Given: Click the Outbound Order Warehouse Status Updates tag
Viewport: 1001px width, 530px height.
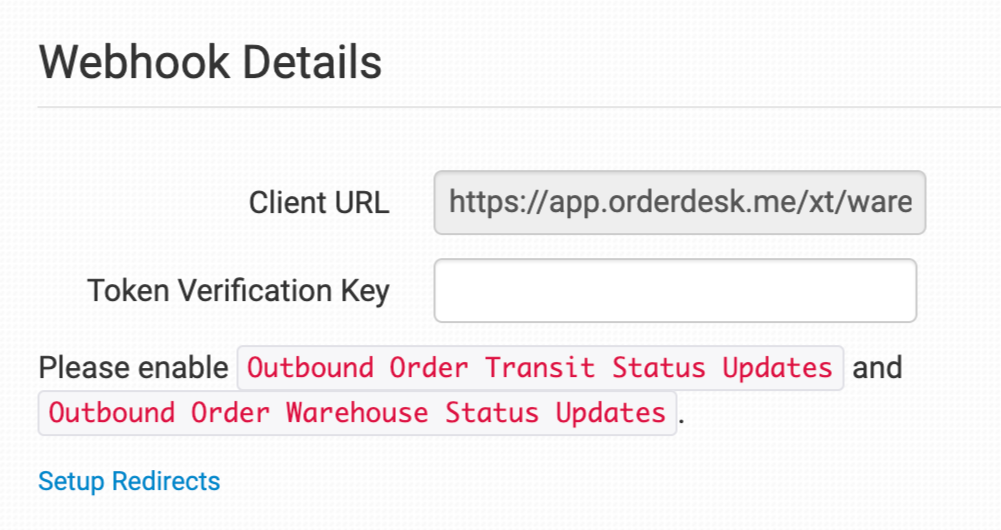Looking at the screenshot, I should [x=357, y=412].
